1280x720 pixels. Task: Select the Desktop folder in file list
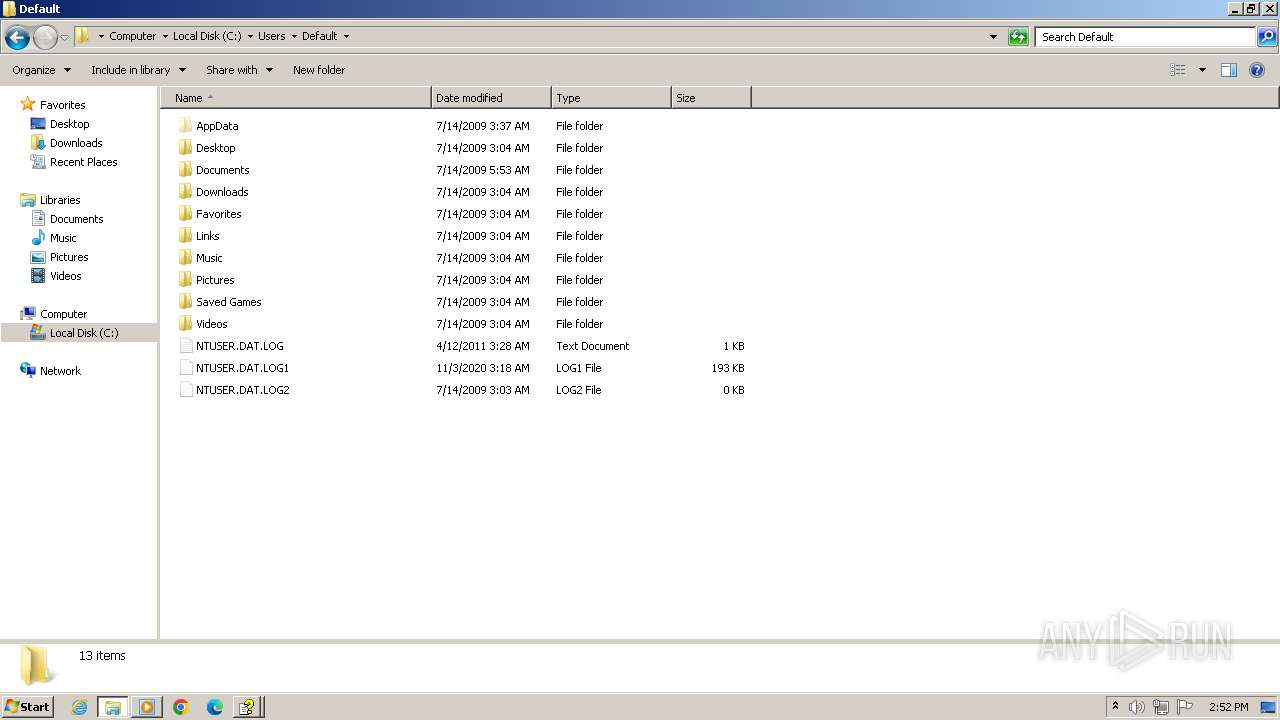pyautogui.click(x=215, y=148)
